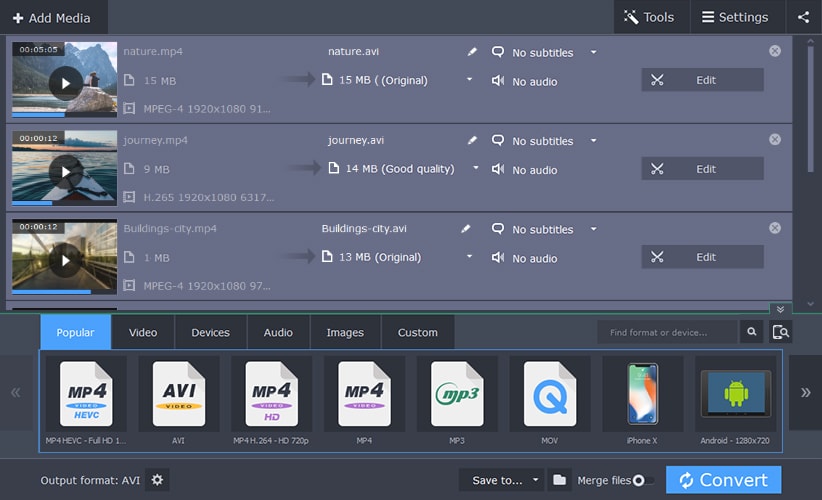Toggle the Merge files switch
The height and width of the screenshot is (500, 822).
[x=643, y=481]
